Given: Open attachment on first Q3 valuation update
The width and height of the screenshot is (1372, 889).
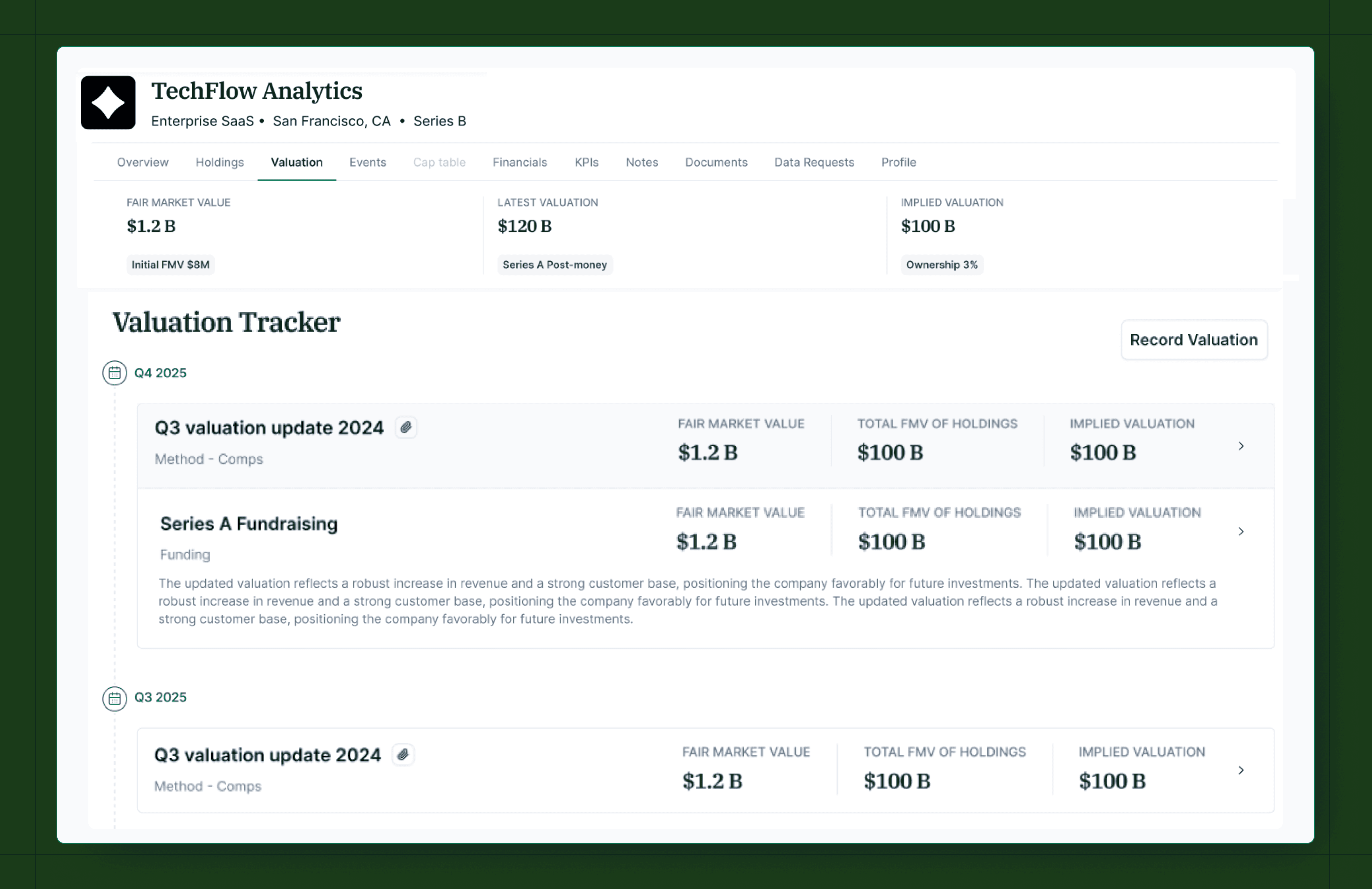Looking at the screenshot, I should pos(406,427).
